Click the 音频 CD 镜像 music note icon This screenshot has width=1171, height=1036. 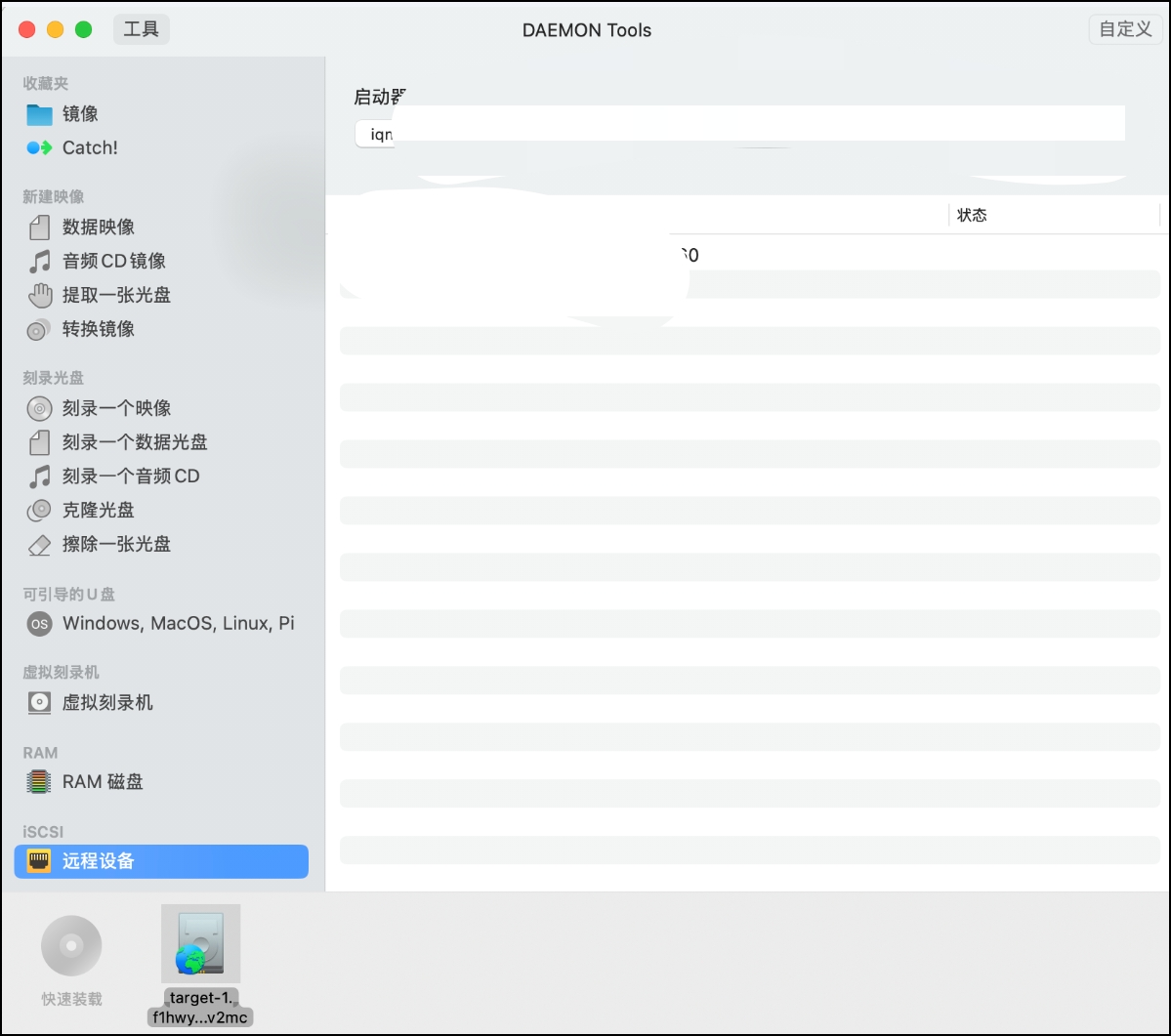tap(39, 262)
